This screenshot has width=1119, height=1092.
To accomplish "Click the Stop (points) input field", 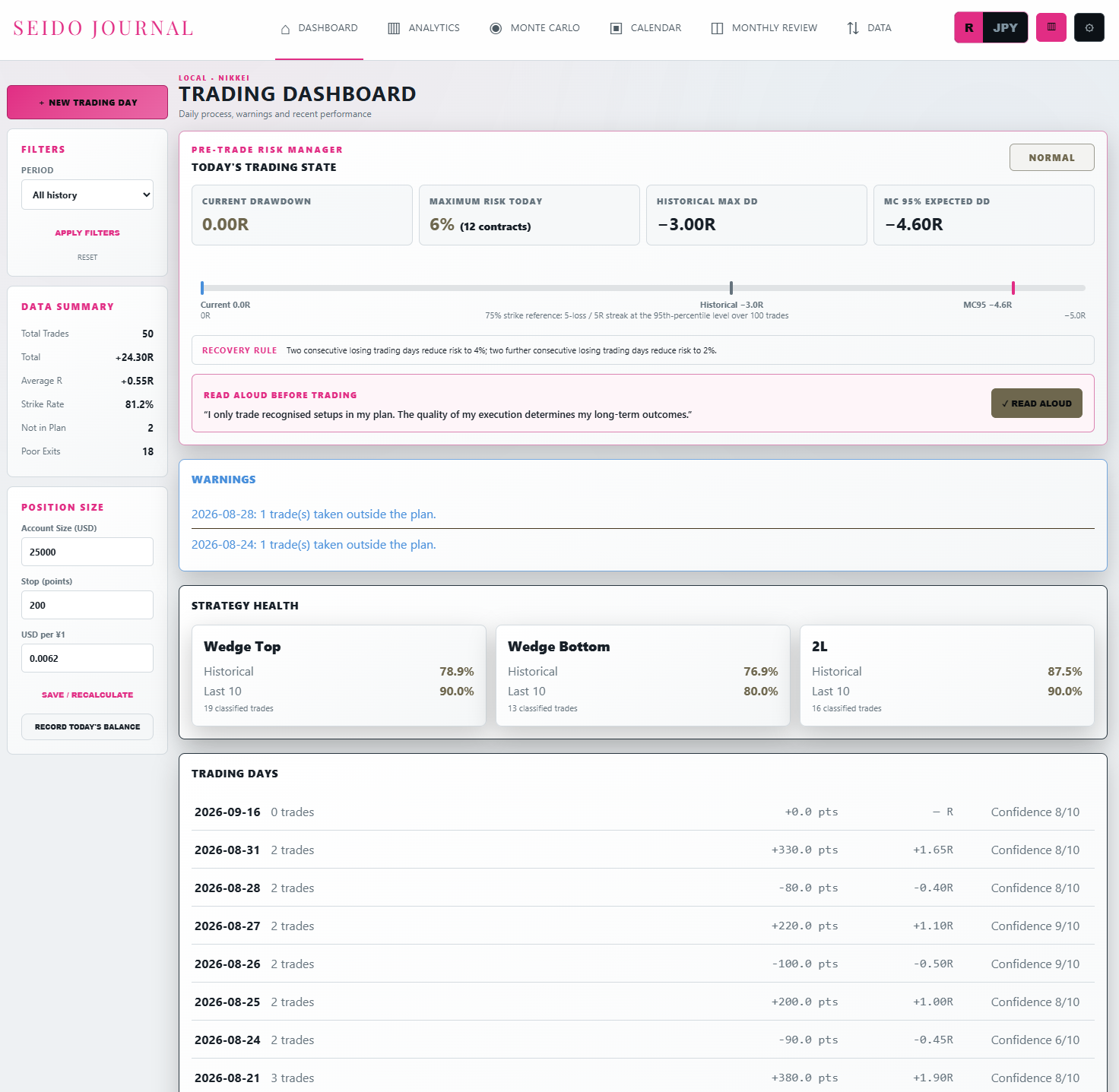I will point(87,605).
